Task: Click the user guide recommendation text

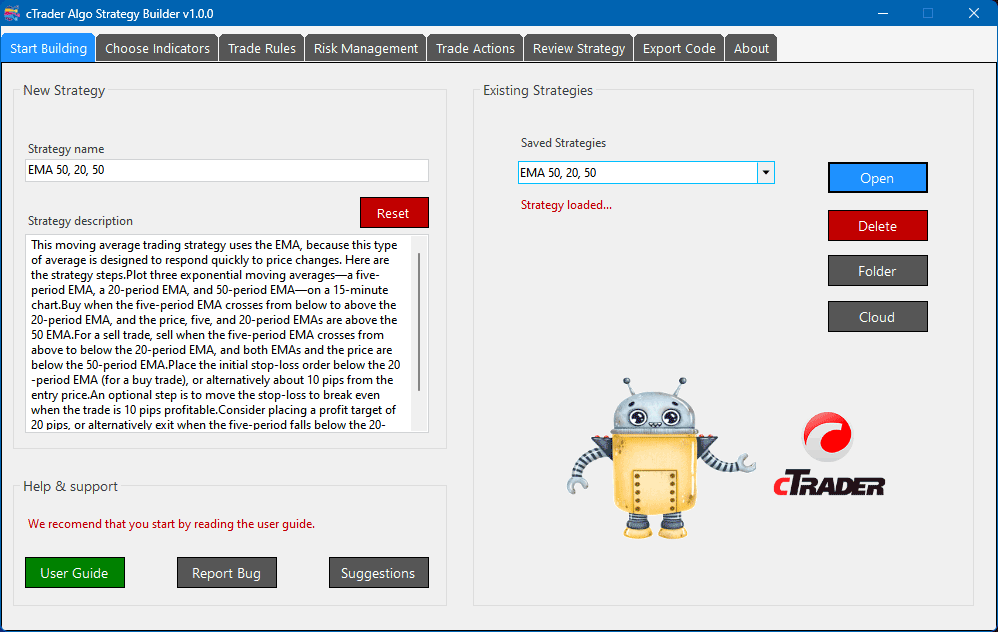Action: click(x=171, y=524)
